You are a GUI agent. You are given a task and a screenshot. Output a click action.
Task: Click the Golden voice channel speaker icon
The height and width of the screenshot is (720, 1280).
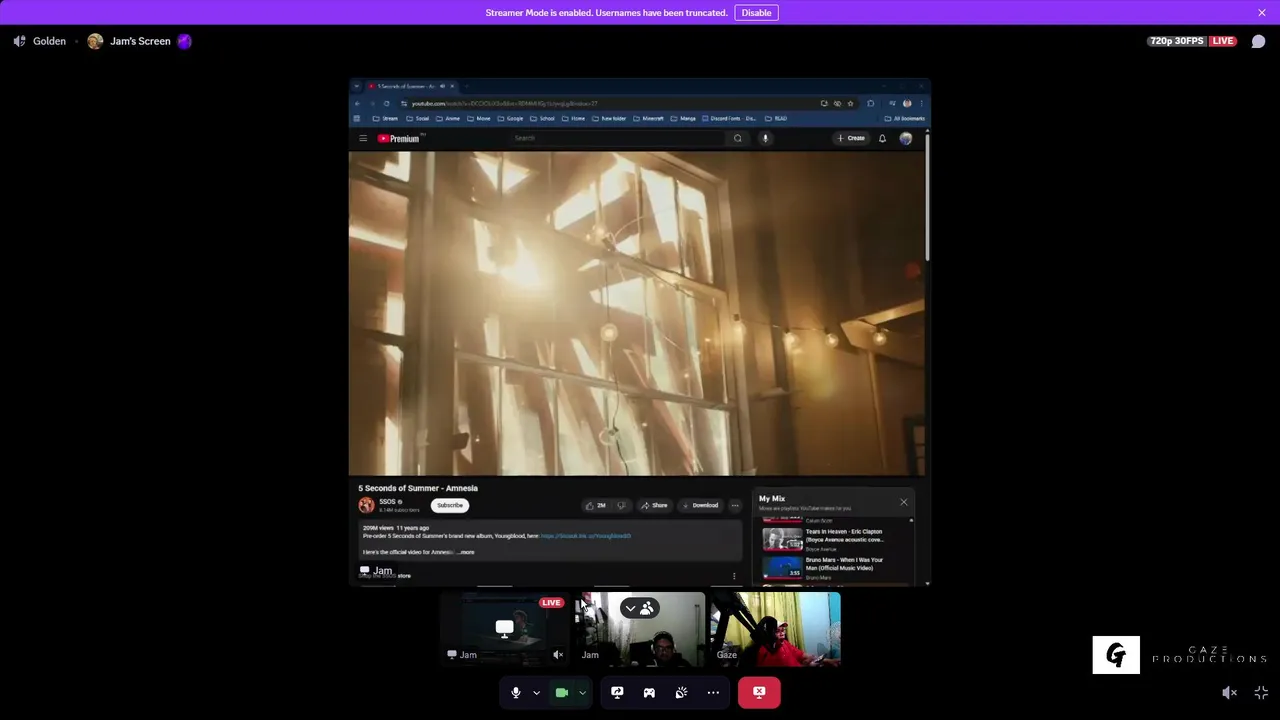(19, 41)
